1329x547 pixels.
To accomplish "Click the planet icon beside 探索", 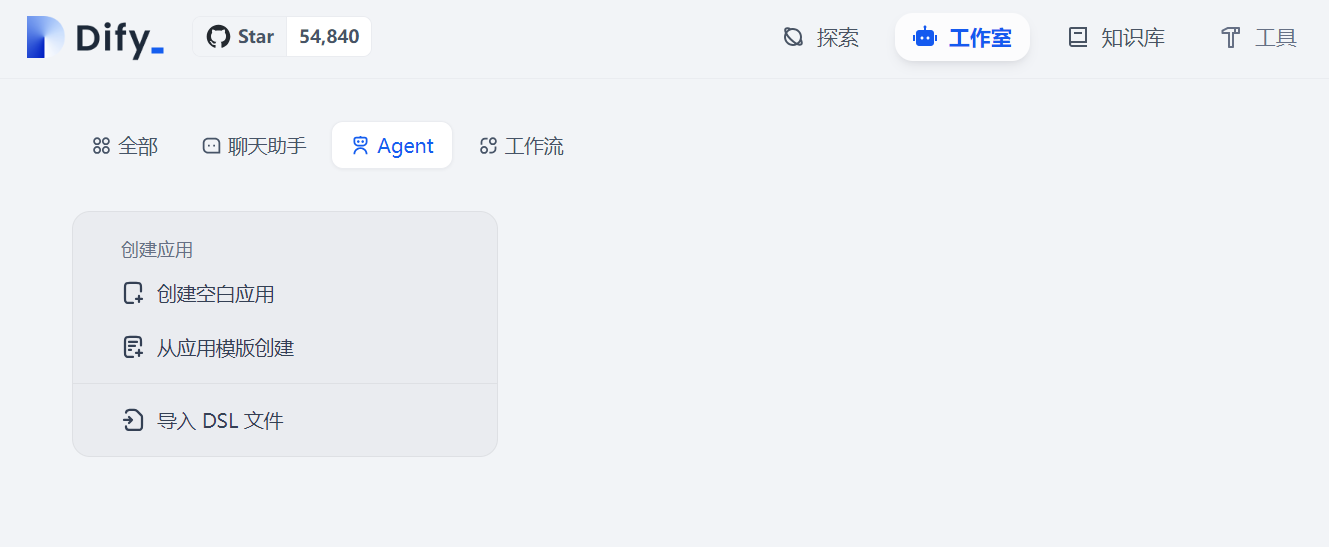I will coord(793,38).
